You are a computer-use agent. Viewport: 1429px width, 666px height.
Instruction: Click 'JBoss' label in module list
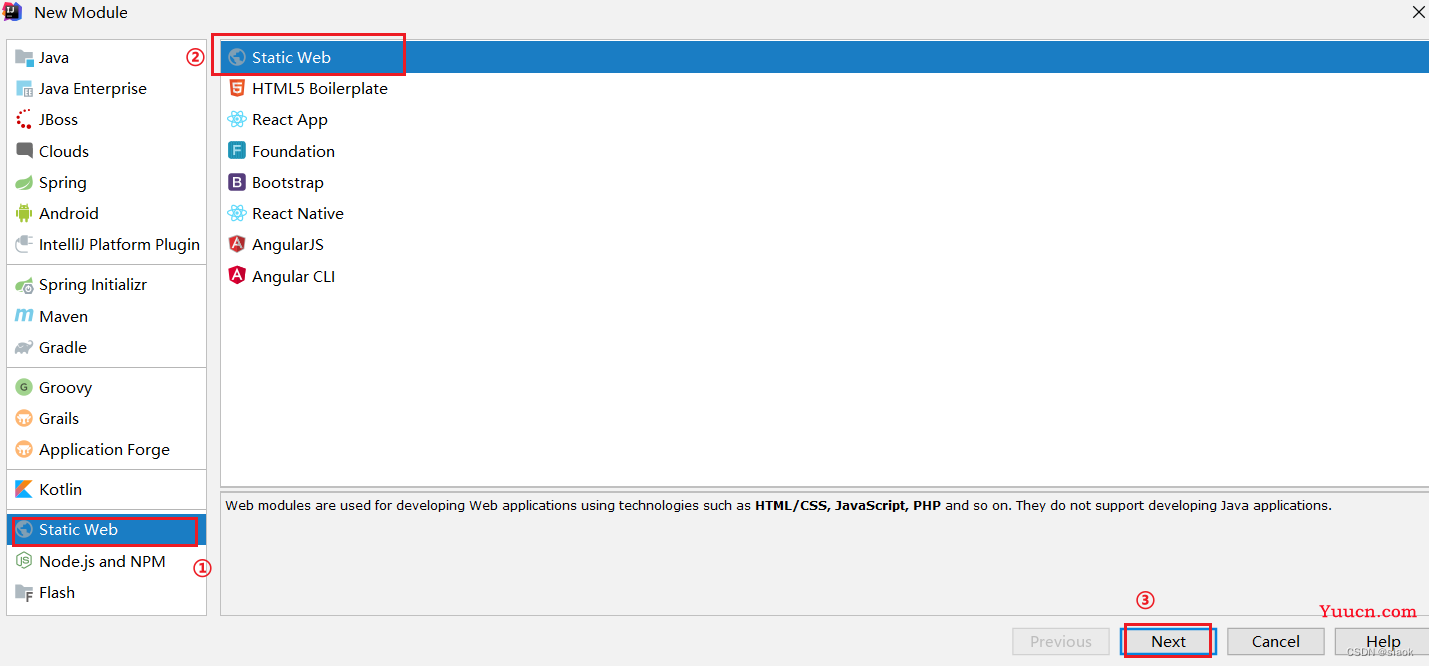point(59,119)
